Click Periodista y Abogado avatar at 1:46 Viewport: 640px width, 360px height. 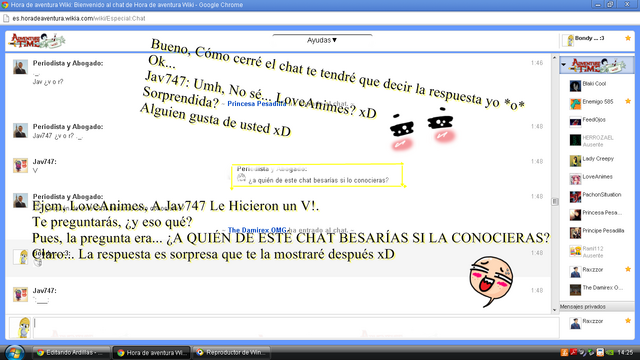click(20, 67)
